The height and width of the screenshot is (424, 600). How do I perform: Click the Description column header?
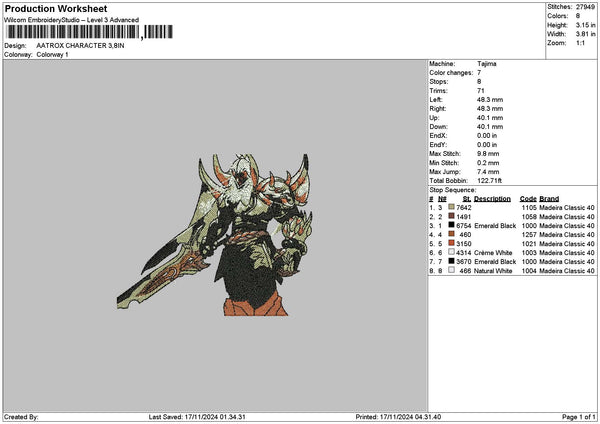pyautogui.click(x=492, y=198)
